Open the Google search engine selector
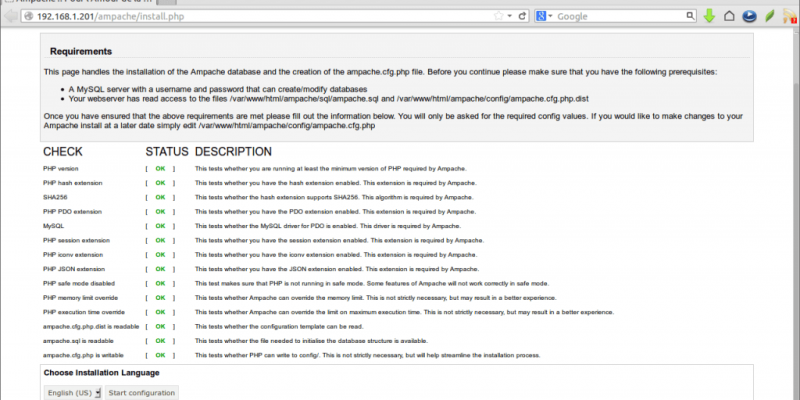Image resolution: width=800 pixels, height=400 pixels. (x=544, y=16)
